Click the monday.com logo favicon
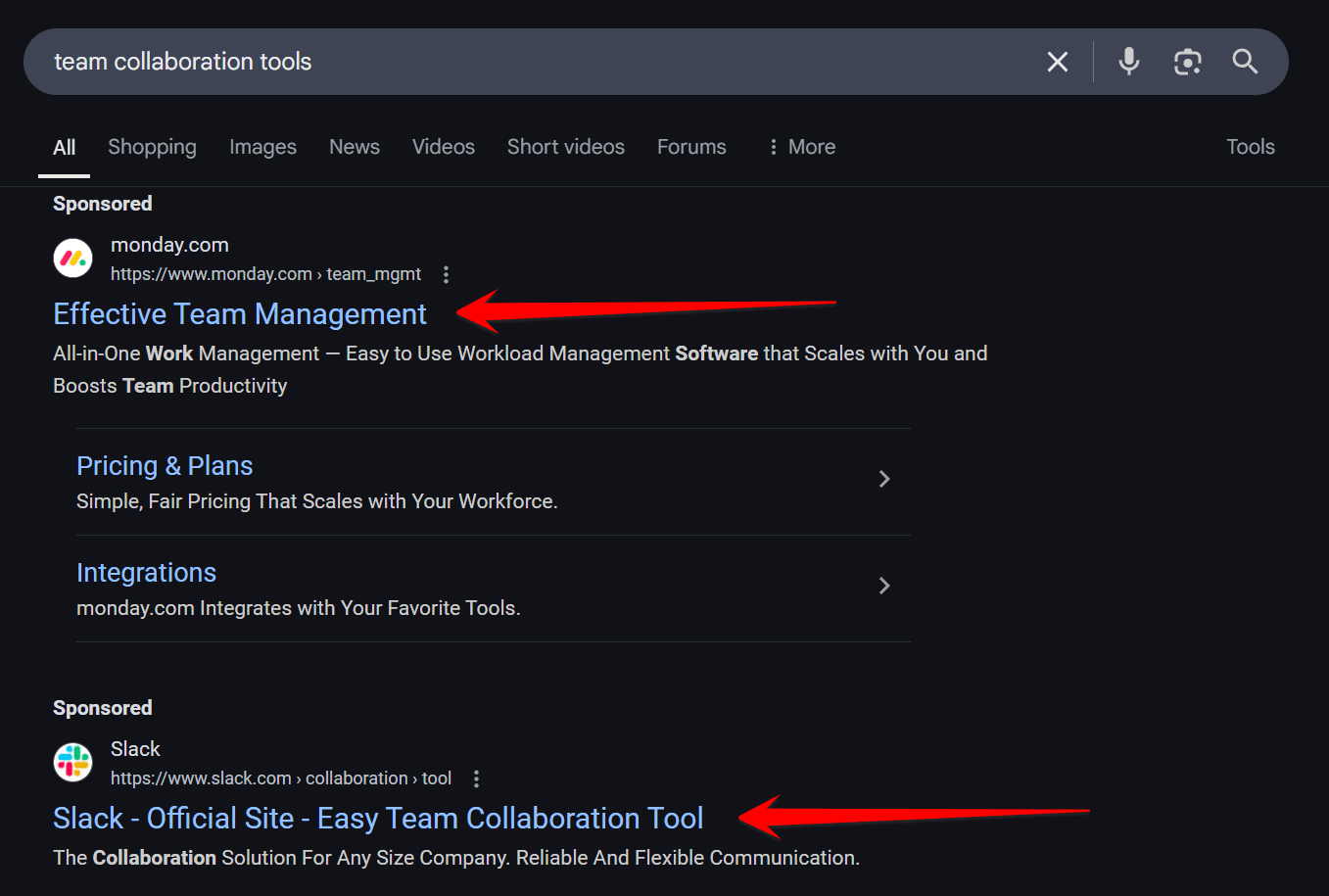1329x896 pixels. (72, 259)
